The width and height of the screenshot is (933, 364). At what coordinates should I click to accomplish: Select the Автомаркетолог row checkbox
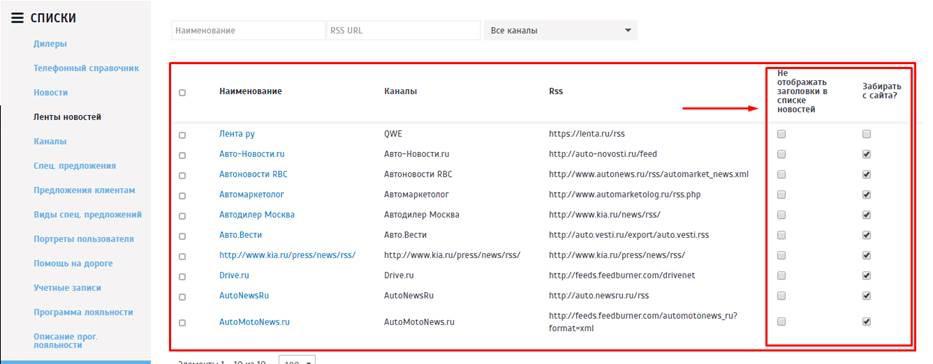point(182,196)
